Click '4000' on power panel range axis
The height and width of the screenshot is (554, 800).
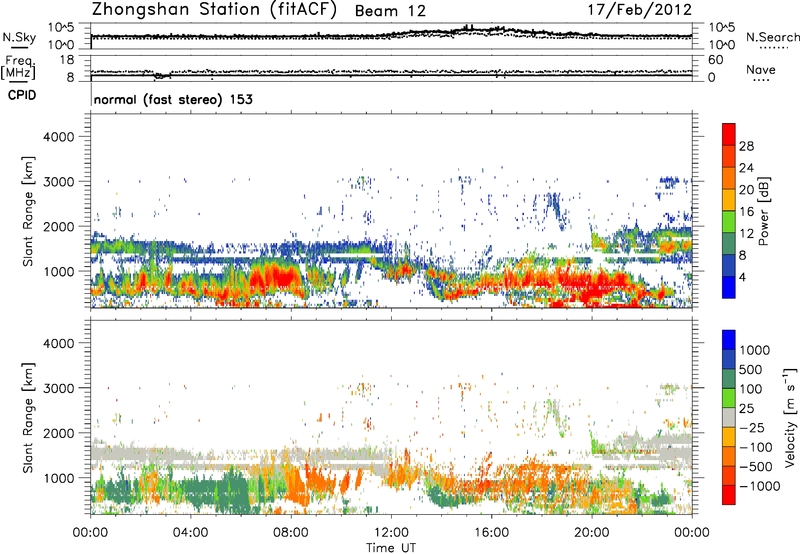58,137
